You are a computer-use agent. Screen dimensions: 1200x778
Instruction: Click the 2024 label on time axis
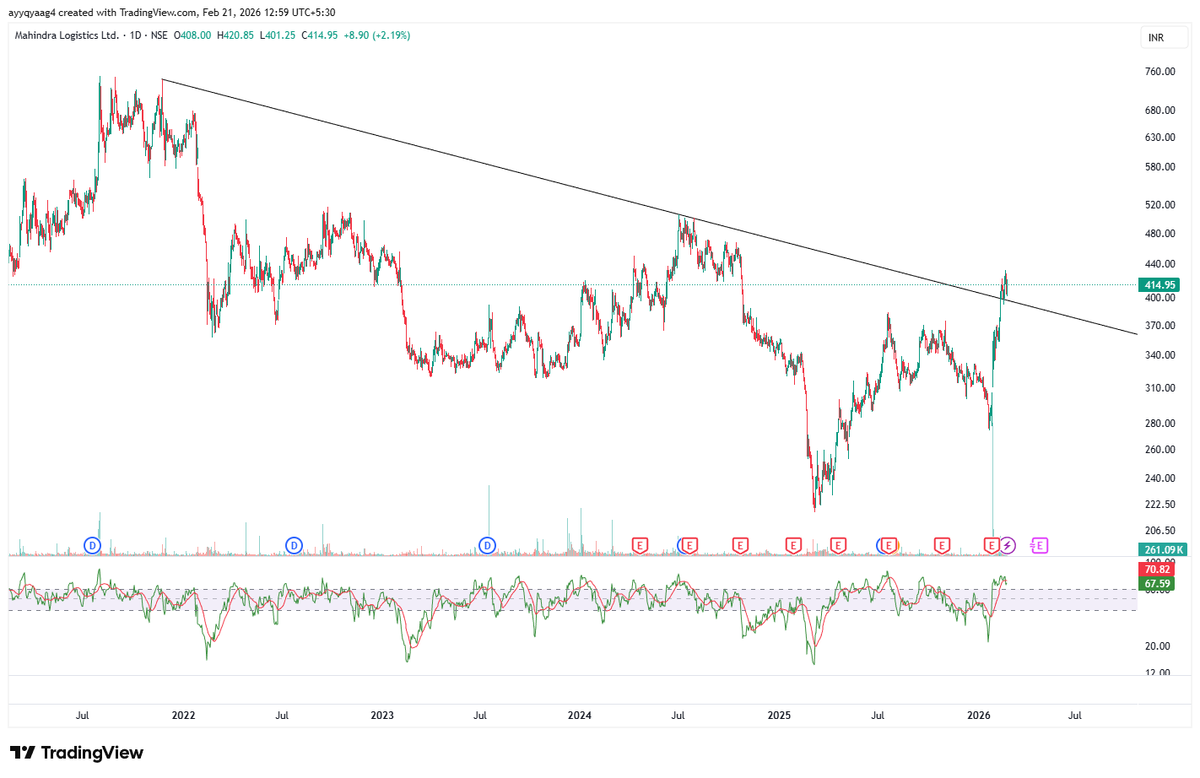[x=580, y=716]
